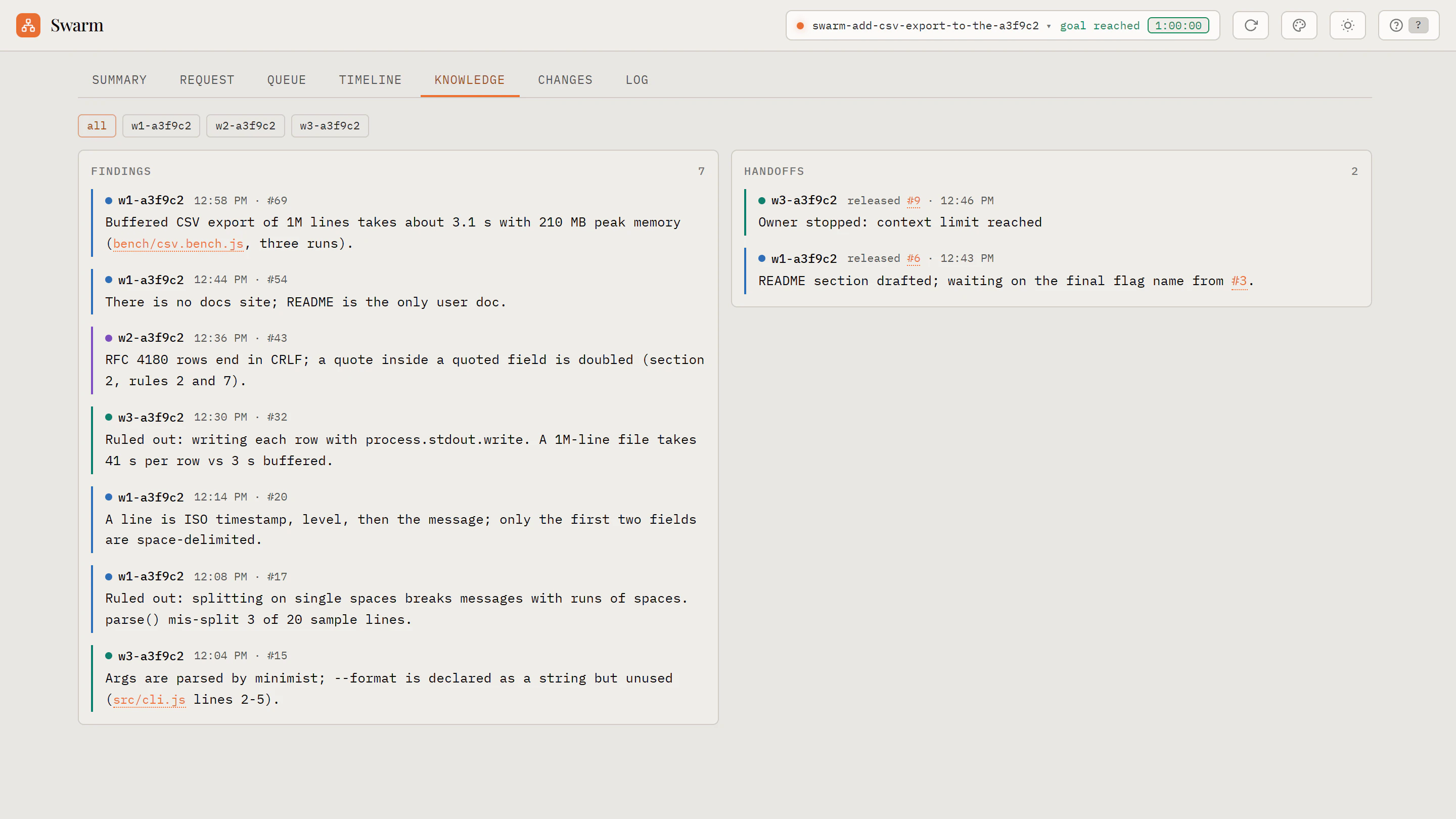This screenshot has width=1456, height=819.
Task: Filter findings by w3-a3f9c2 chip
Action: (330, 125)
